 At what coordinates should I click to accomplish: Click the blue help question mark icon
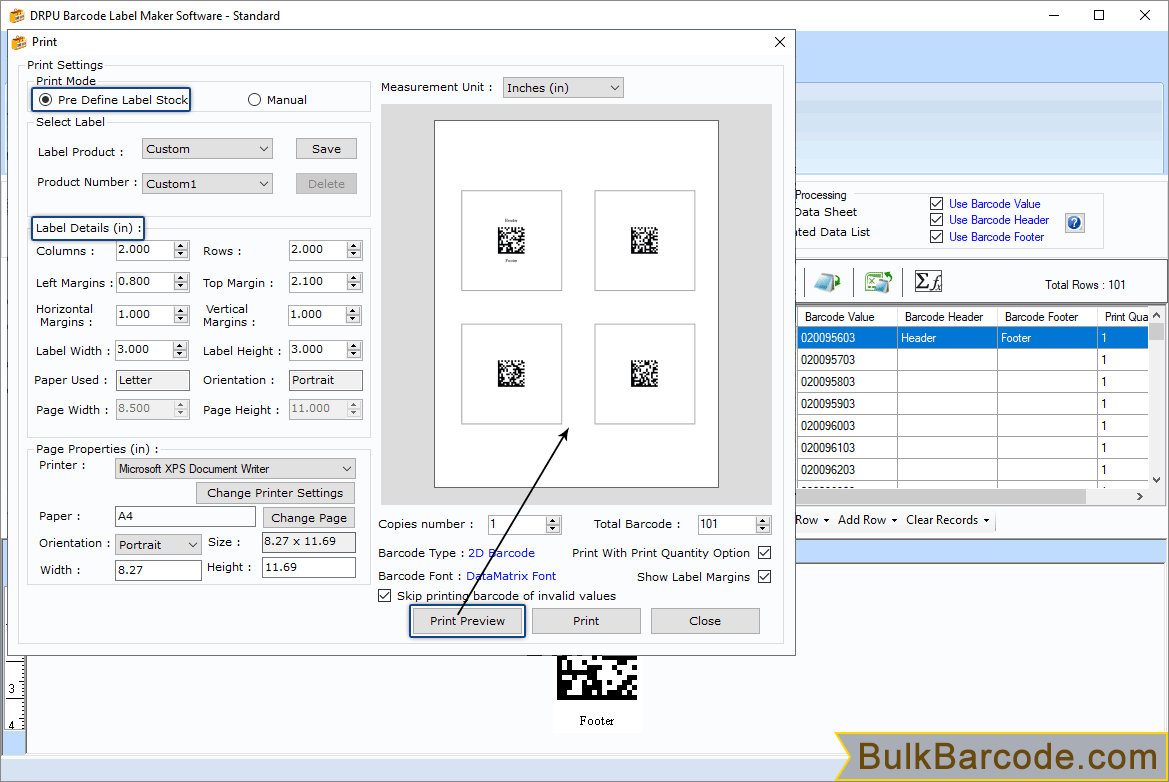[x=1074, y=222]
